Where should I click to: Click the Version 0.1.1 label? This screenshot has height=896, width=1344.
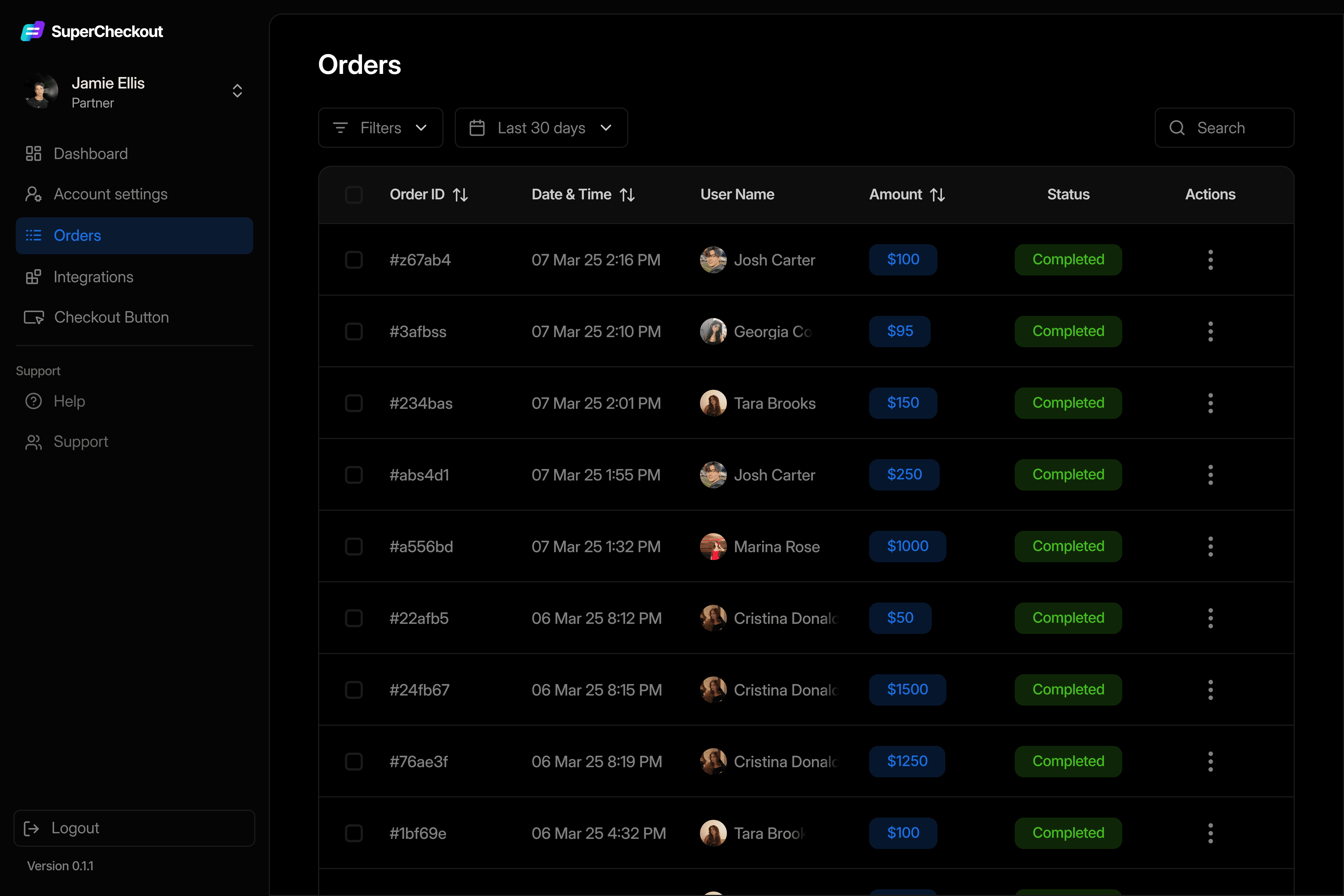pos(60,866)
